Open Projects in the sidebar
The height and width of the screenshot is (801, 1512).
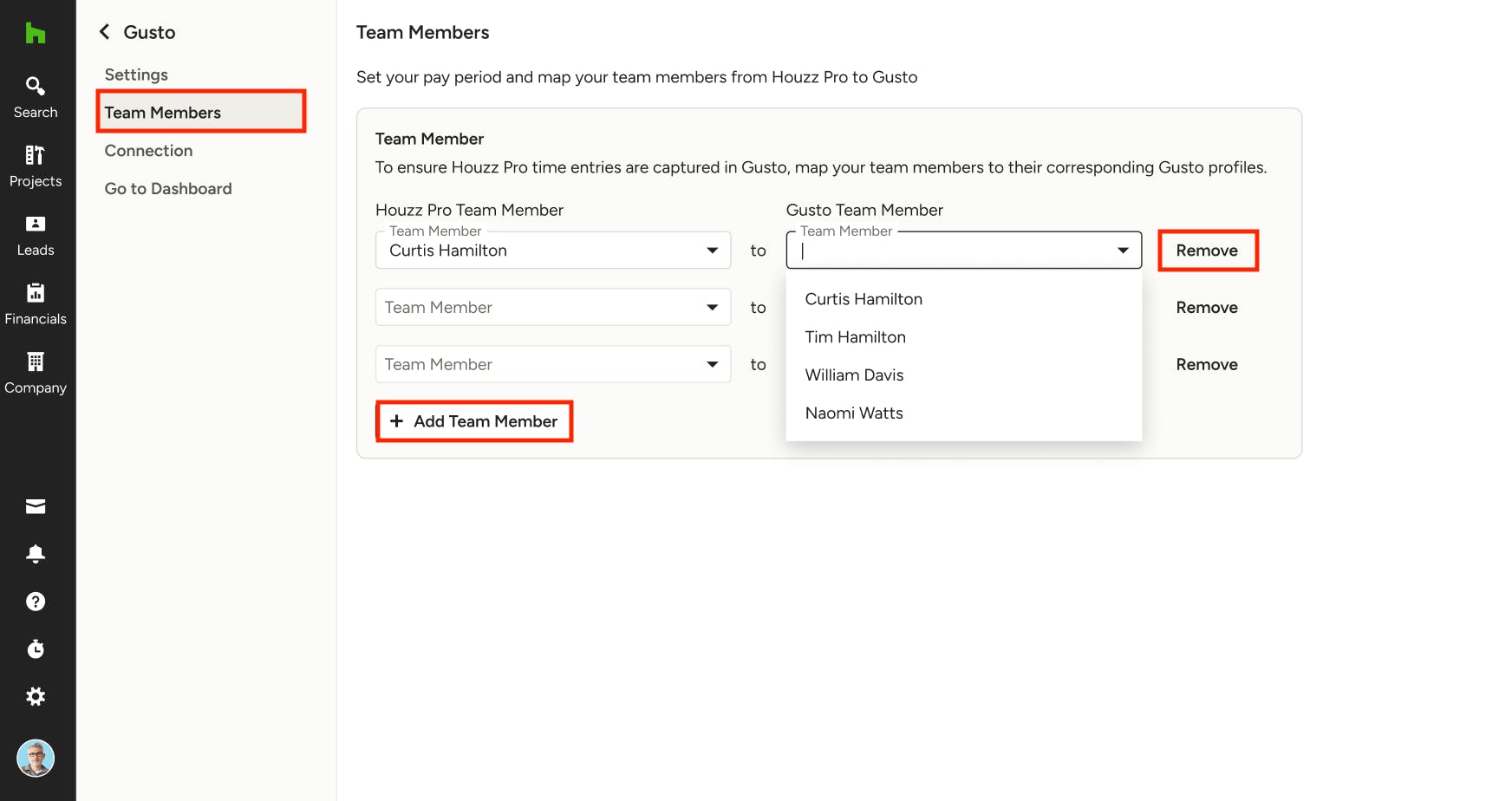pos(36,166)
